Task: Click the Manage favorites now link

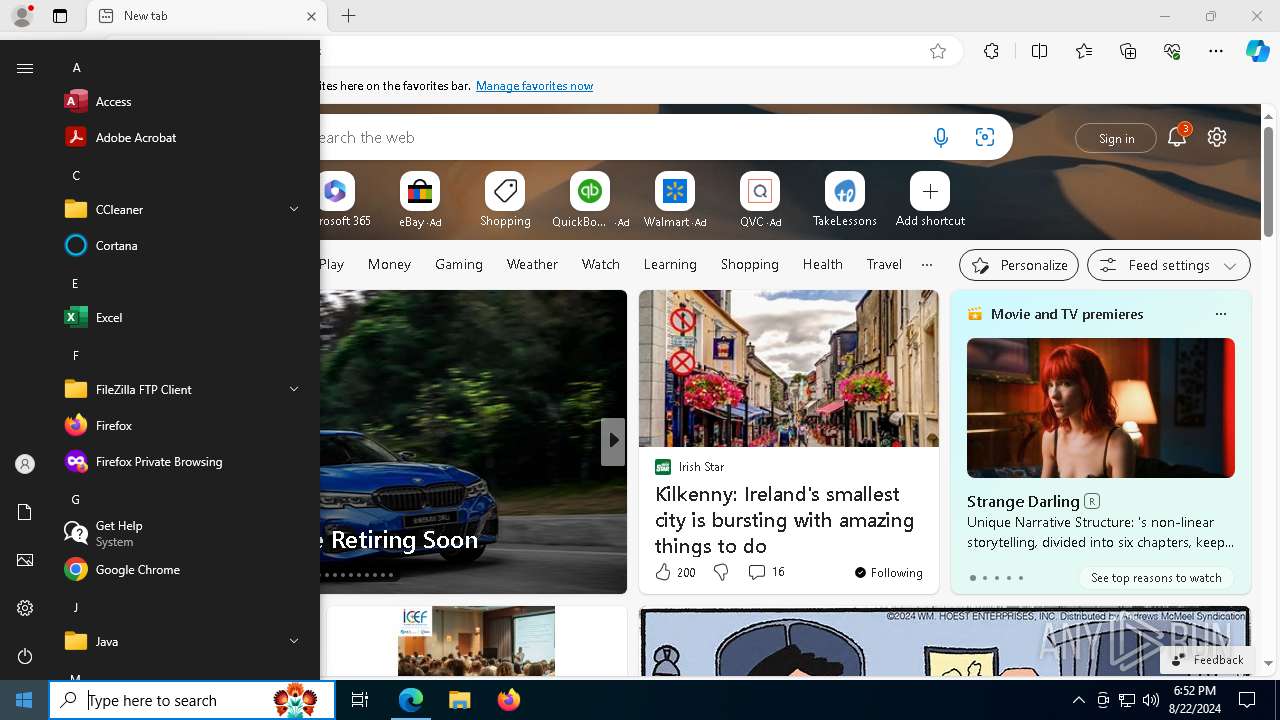Action: 534,86
